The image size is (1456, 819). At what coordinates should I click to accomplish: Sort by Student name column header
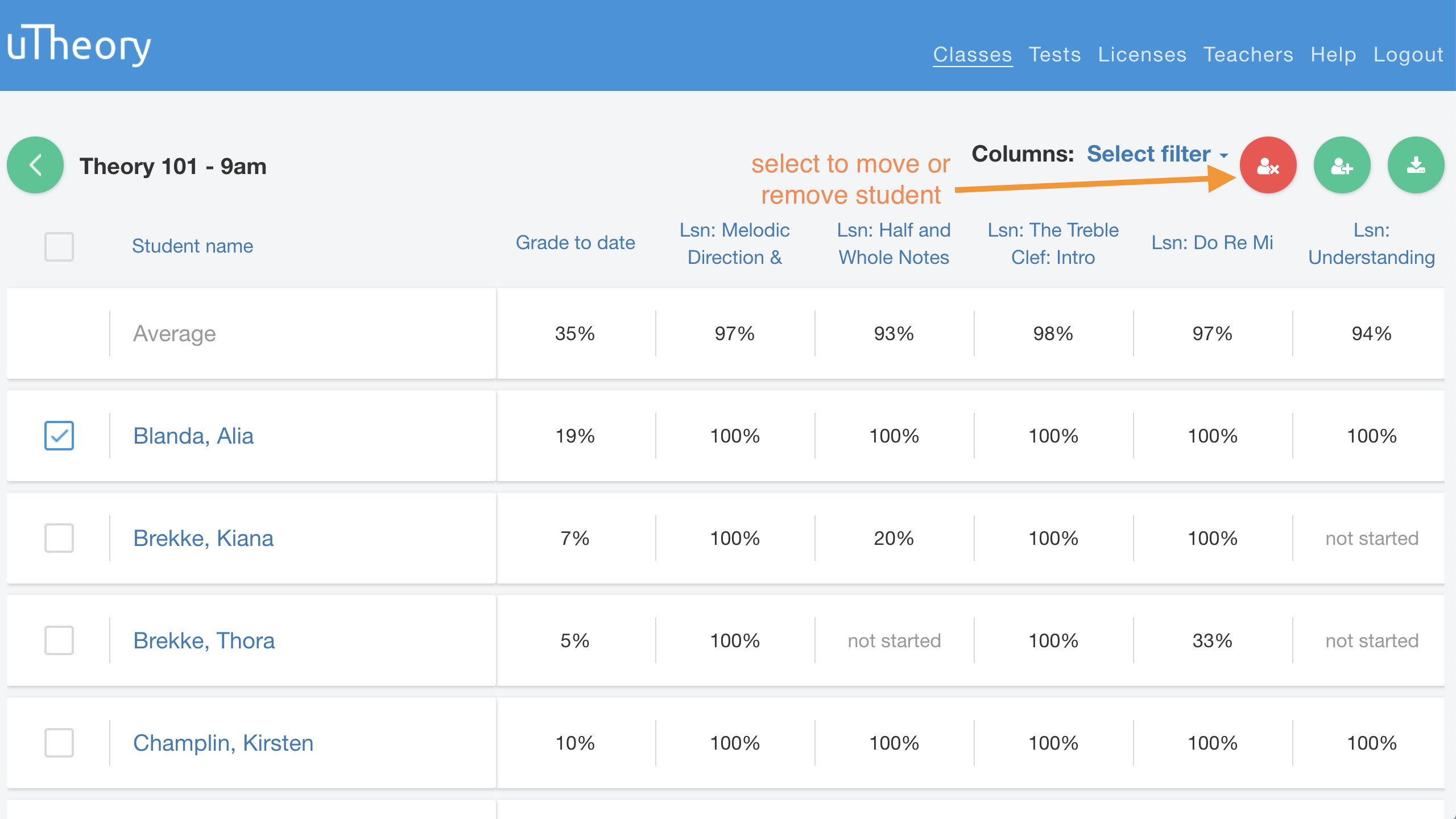pos(192,246)
